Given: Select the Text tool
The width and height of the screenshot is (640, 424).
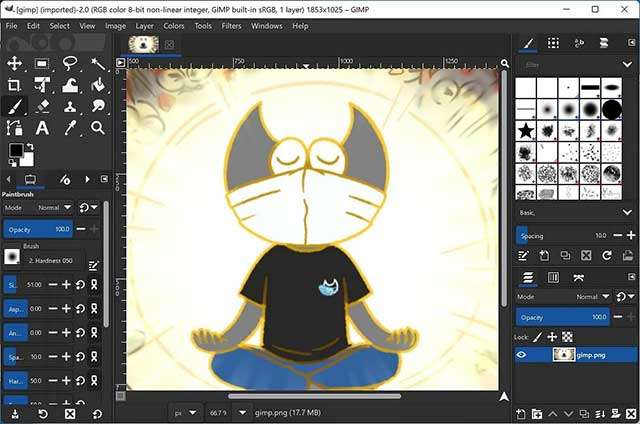Looking at the screenshot, I should (43, 128).
